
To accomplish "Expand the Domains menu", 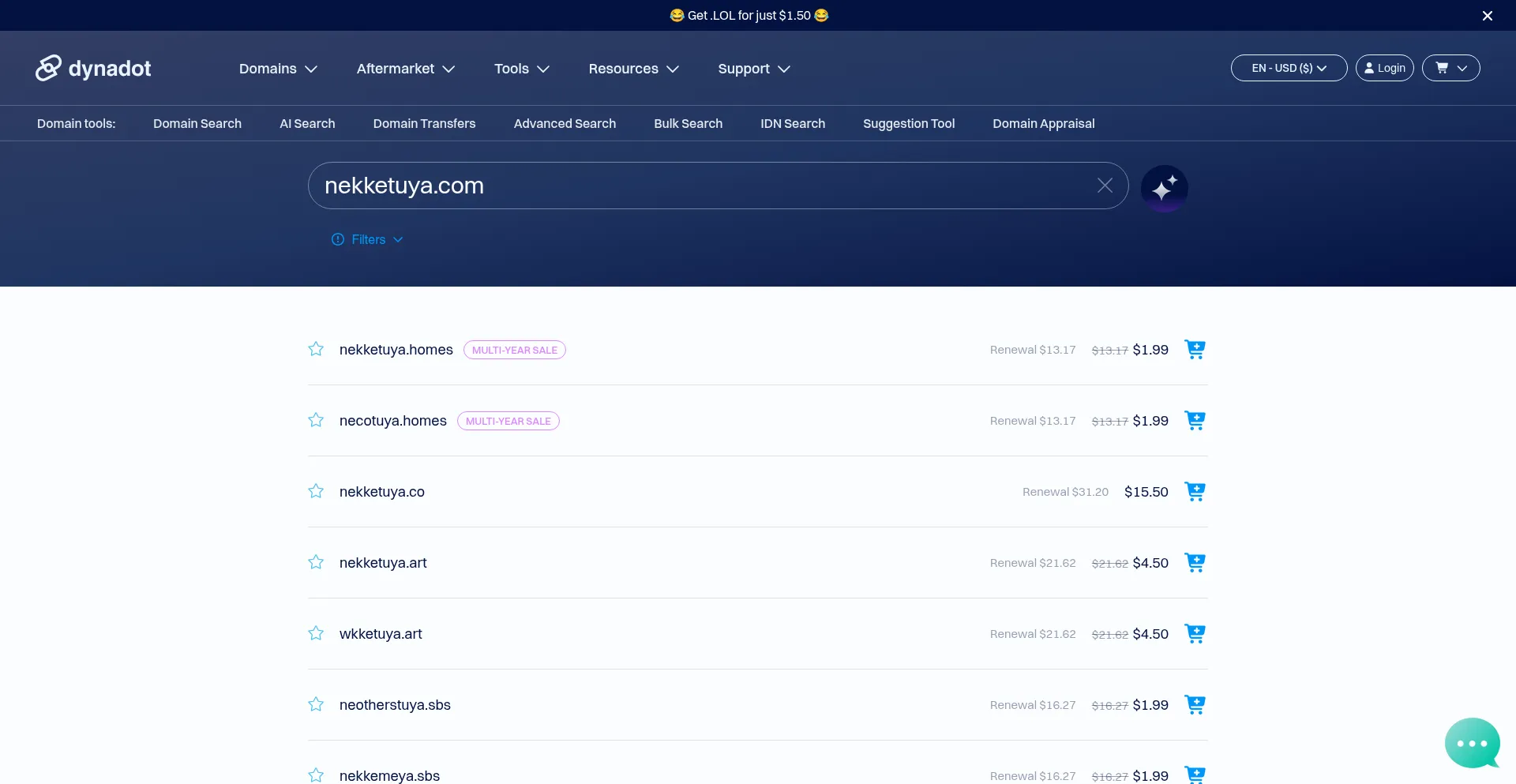I will (278, 69).
